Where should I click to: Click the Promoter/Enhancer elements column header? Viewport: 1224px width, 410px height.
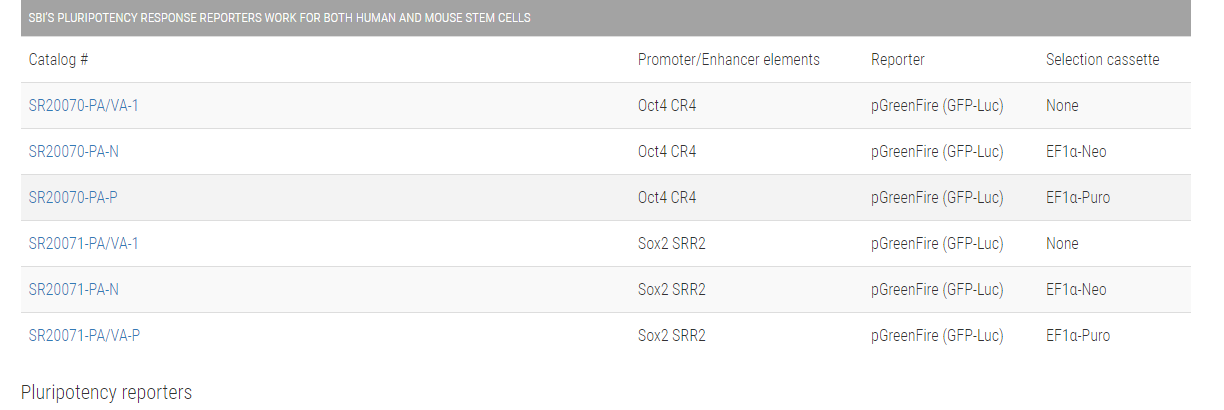coord(728,59)
